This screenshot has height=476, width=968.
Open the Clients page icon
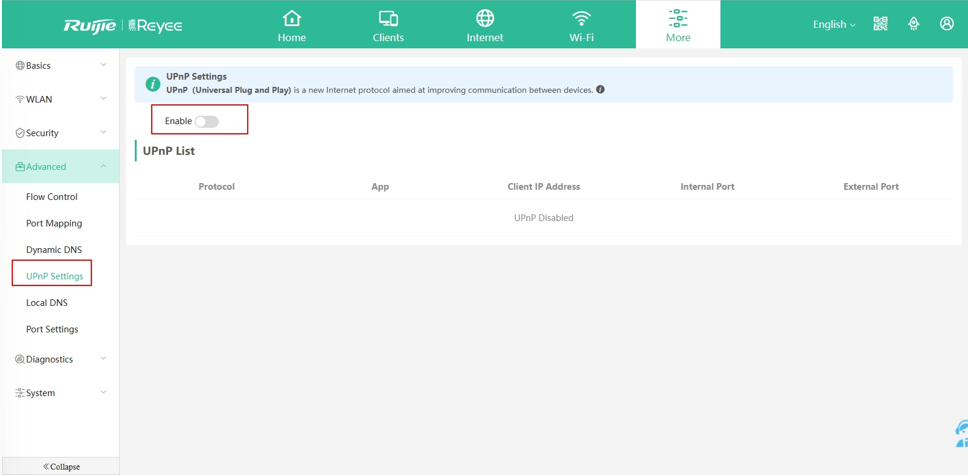pos(388,19)
